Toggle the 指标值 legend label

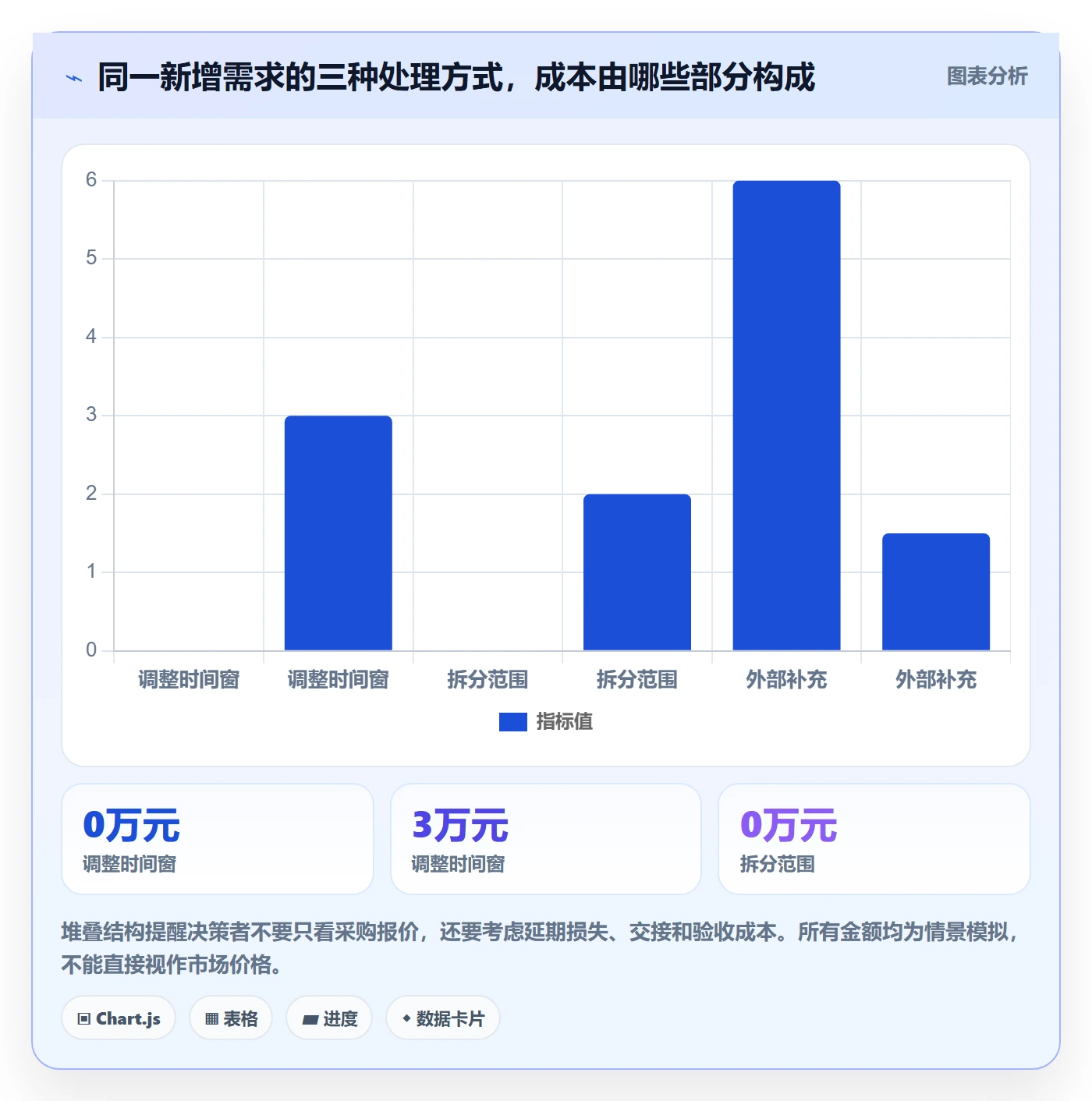pos(565,722)
